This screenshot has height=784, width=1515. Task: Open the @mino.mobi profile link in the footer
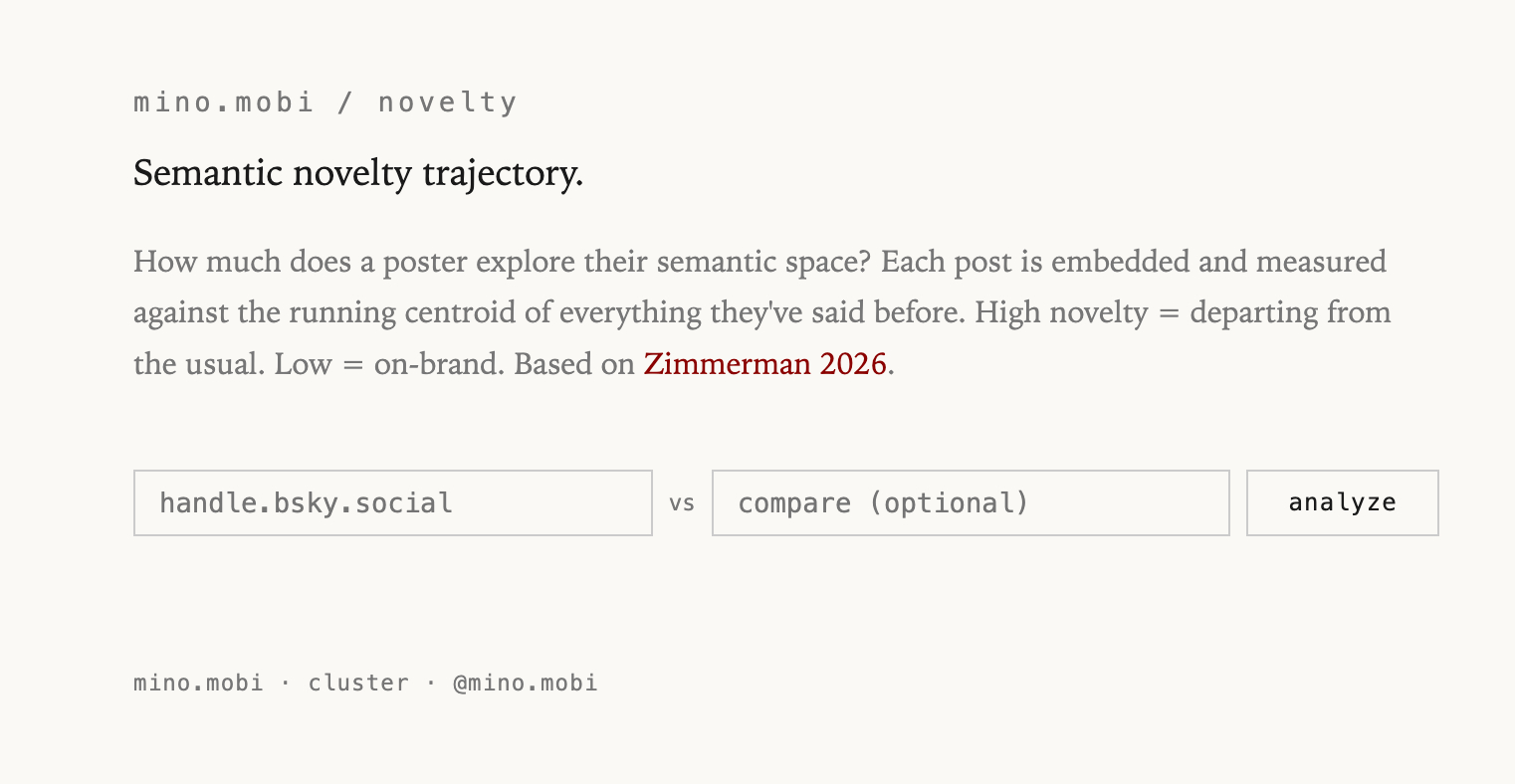[525, 683]
